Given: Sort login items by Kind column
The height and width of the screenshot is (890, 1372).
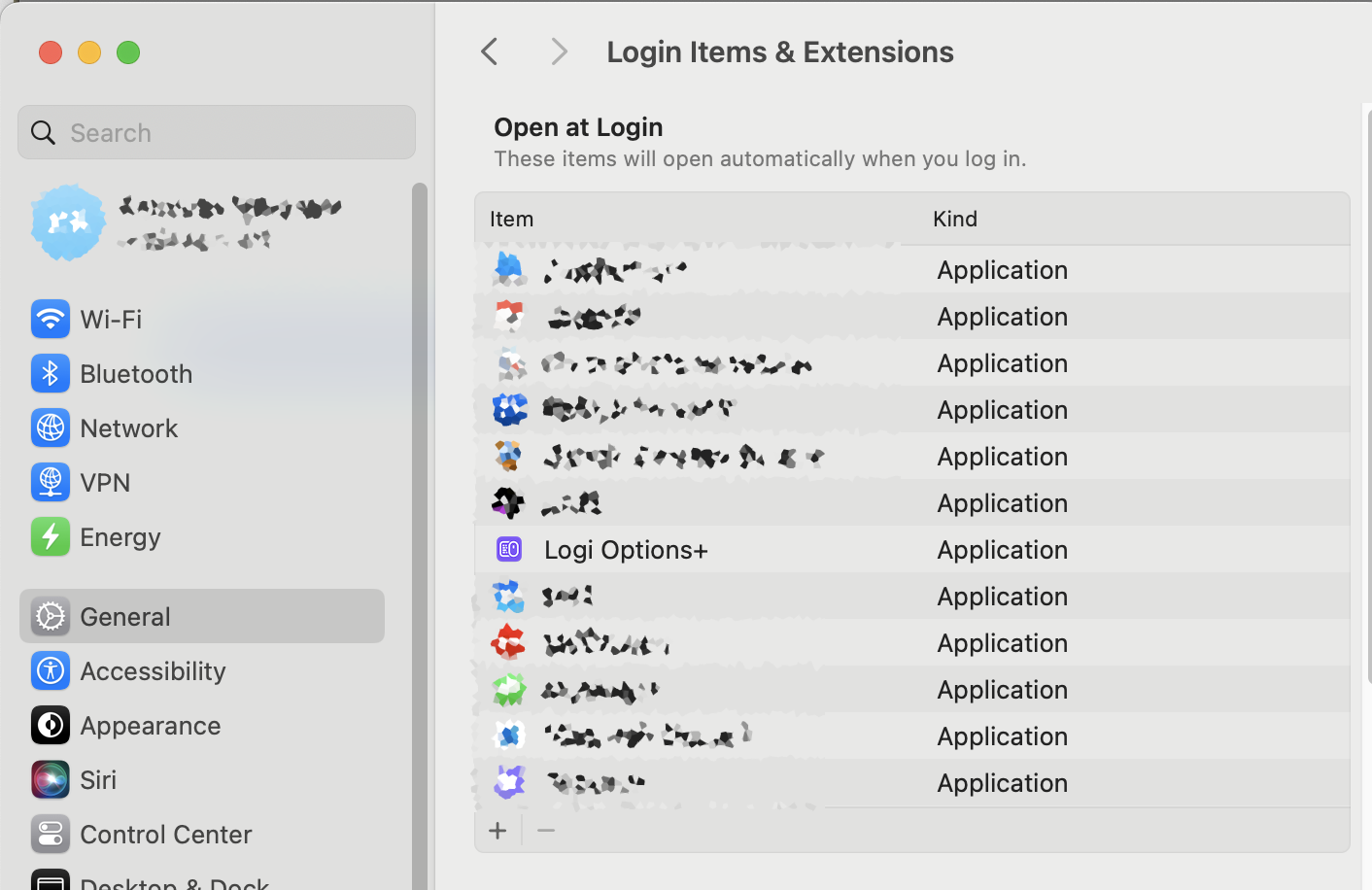Looking at the screenshot, I should [955, 219].
